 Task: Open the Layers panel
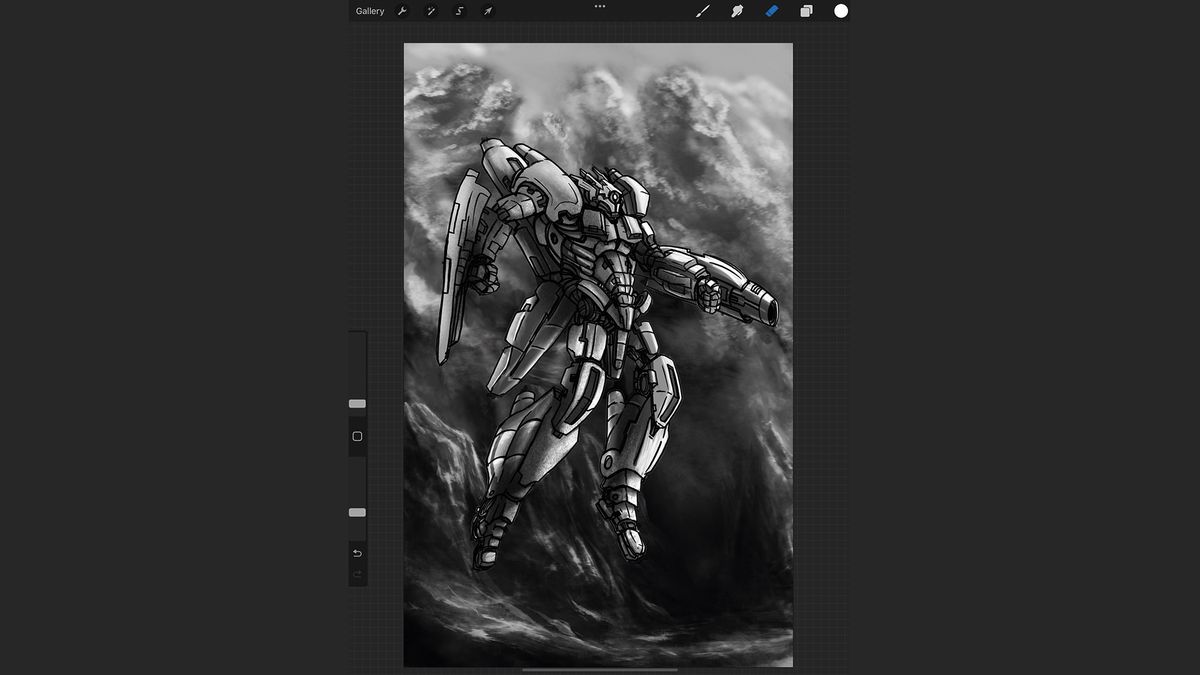805,11
